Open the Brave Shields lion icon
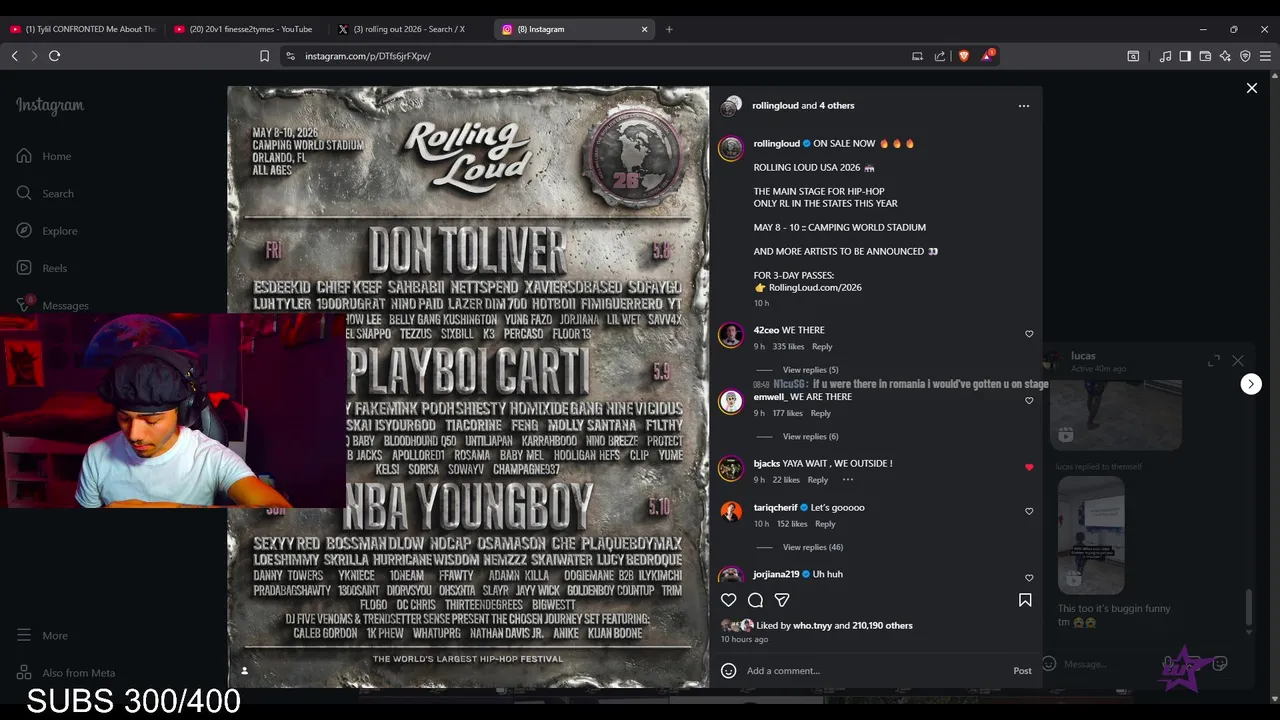The image size is (1280, 720). 964,56
